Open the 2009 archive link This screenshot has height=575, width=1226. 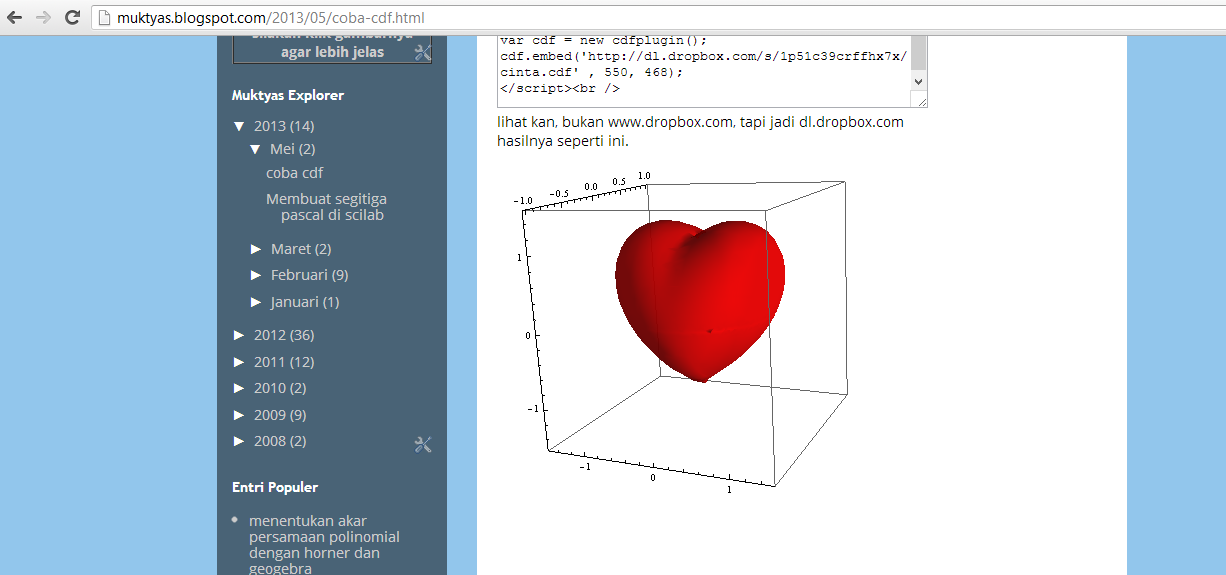tap(270, 415)
